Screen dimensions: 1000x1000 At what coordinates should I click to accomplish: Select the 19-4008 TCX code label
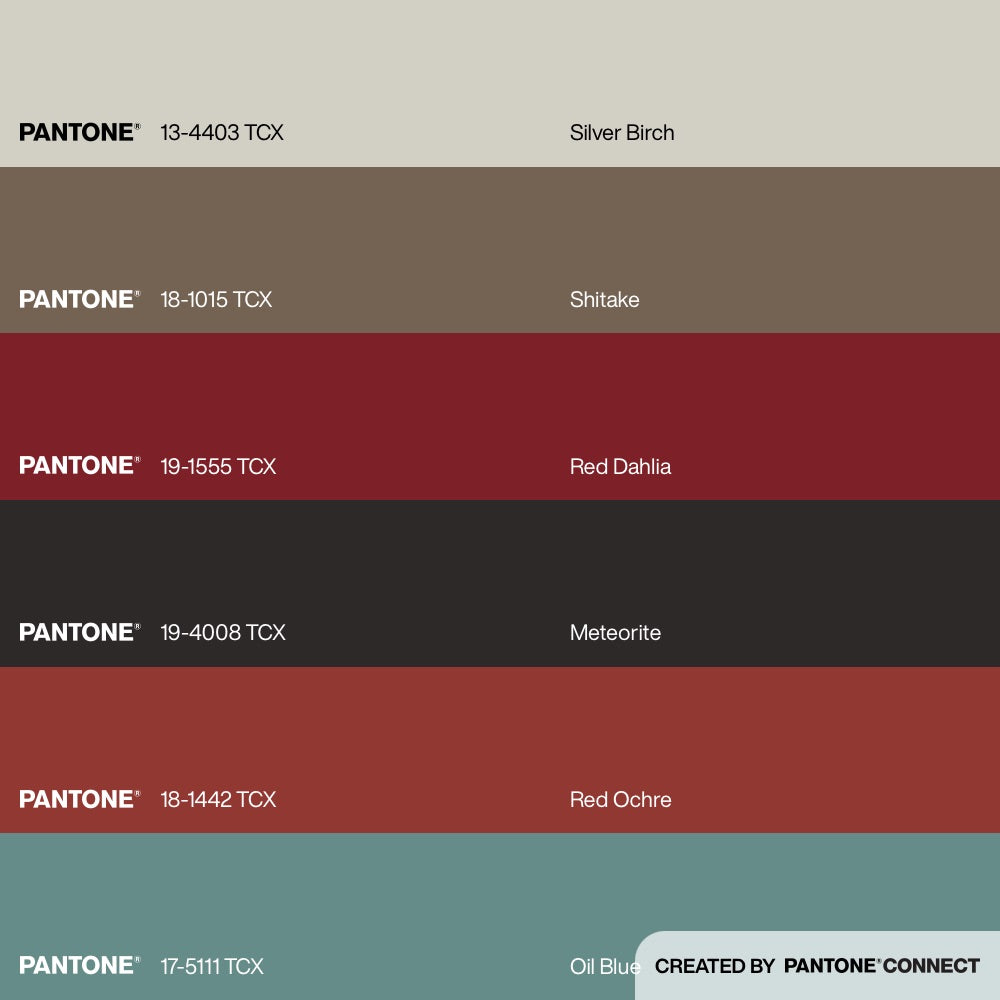pos(223,633)
